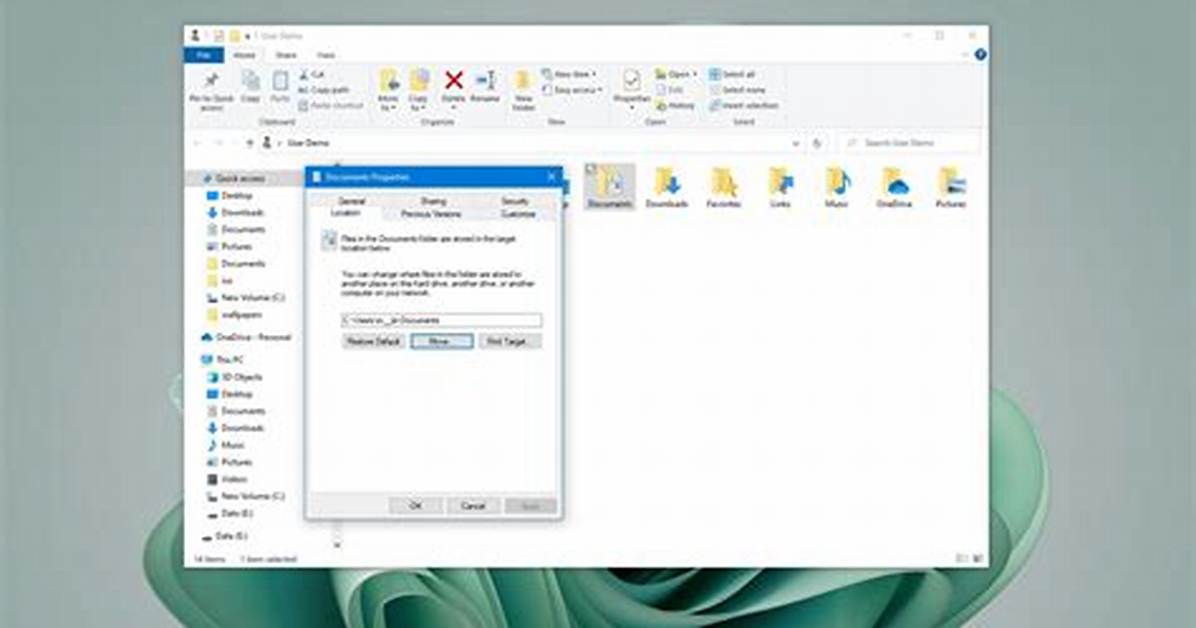Switch to the Share ribbon tab
The image size is (1196, 628).
coord(286,55)
